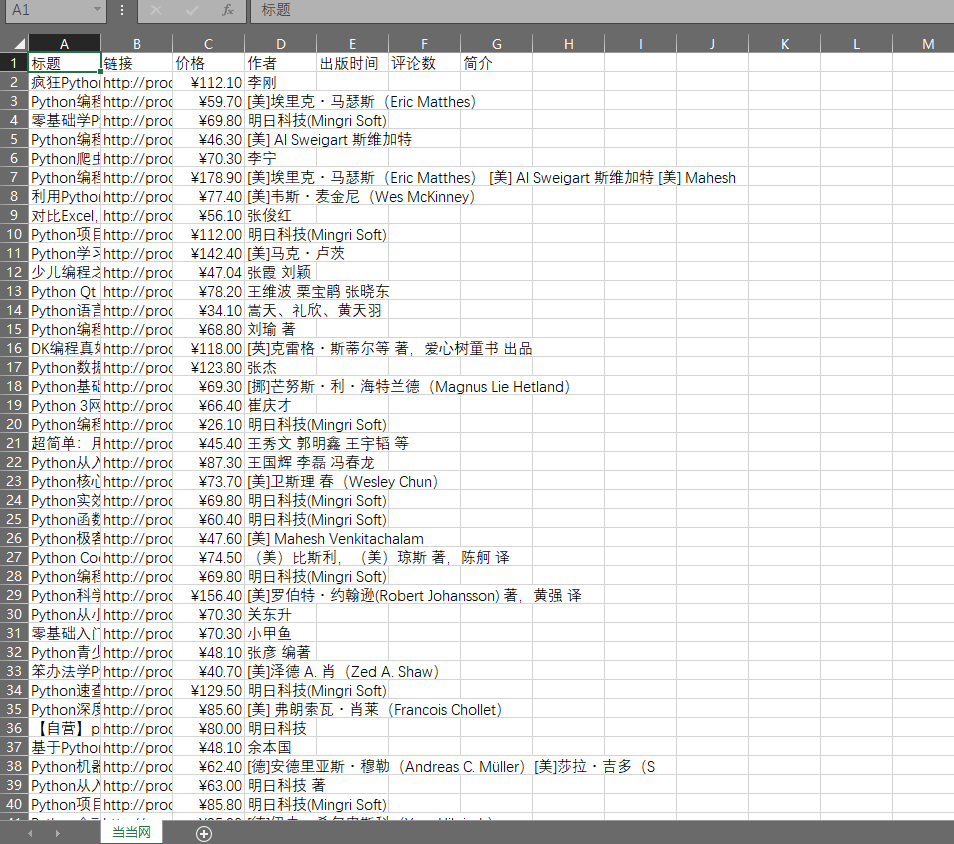Select row 16 header
Image resolution: width=954 pixels, height=844 pixels.
(14, 348)
